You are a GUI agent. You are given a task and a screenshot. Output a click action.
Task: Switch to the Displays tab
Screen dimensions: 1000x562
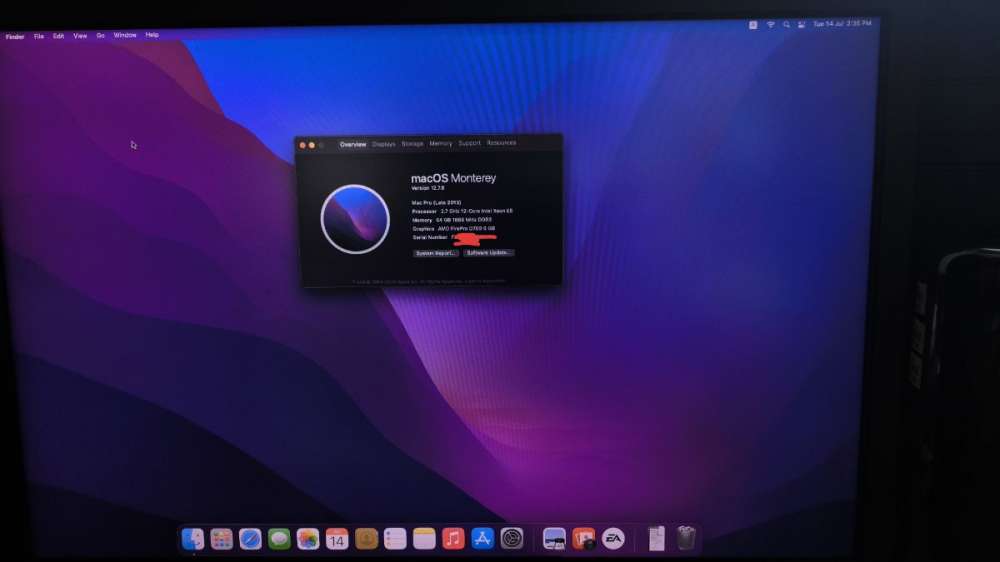383,144
